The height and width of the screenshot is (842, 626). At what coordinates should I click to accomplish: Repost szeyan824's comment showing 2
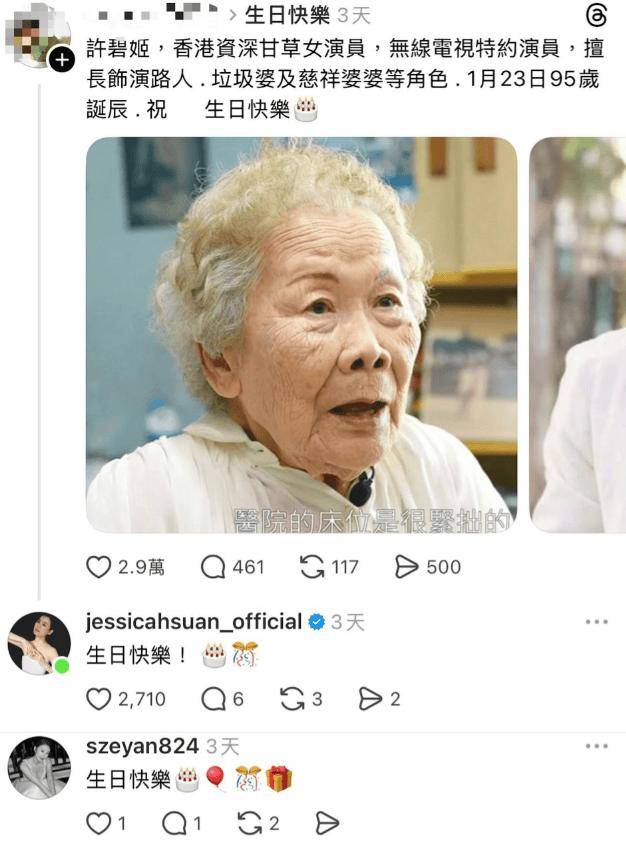pyautogui.click(x=250, y=823)
